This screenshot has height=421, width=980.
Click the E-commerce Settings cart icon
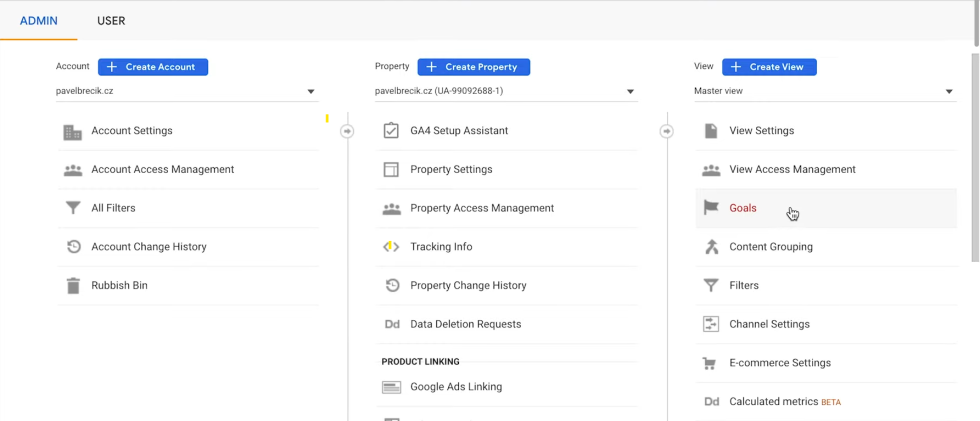[711, 364]
